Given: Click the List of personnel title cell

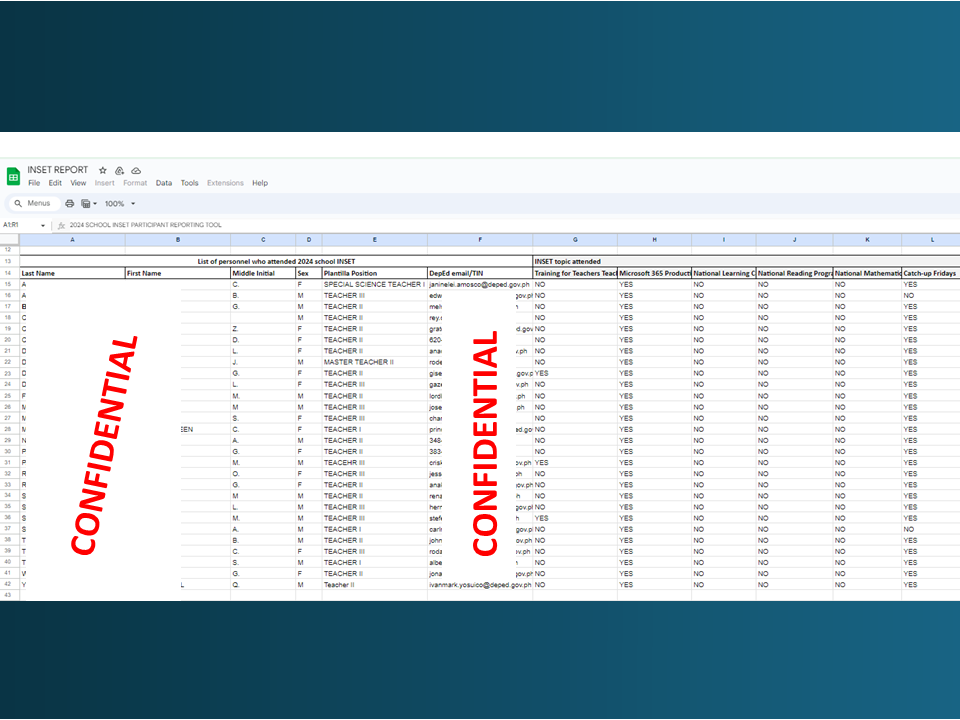Looking at the screenshot, I should pyautogui.click(x=276, y=261).
